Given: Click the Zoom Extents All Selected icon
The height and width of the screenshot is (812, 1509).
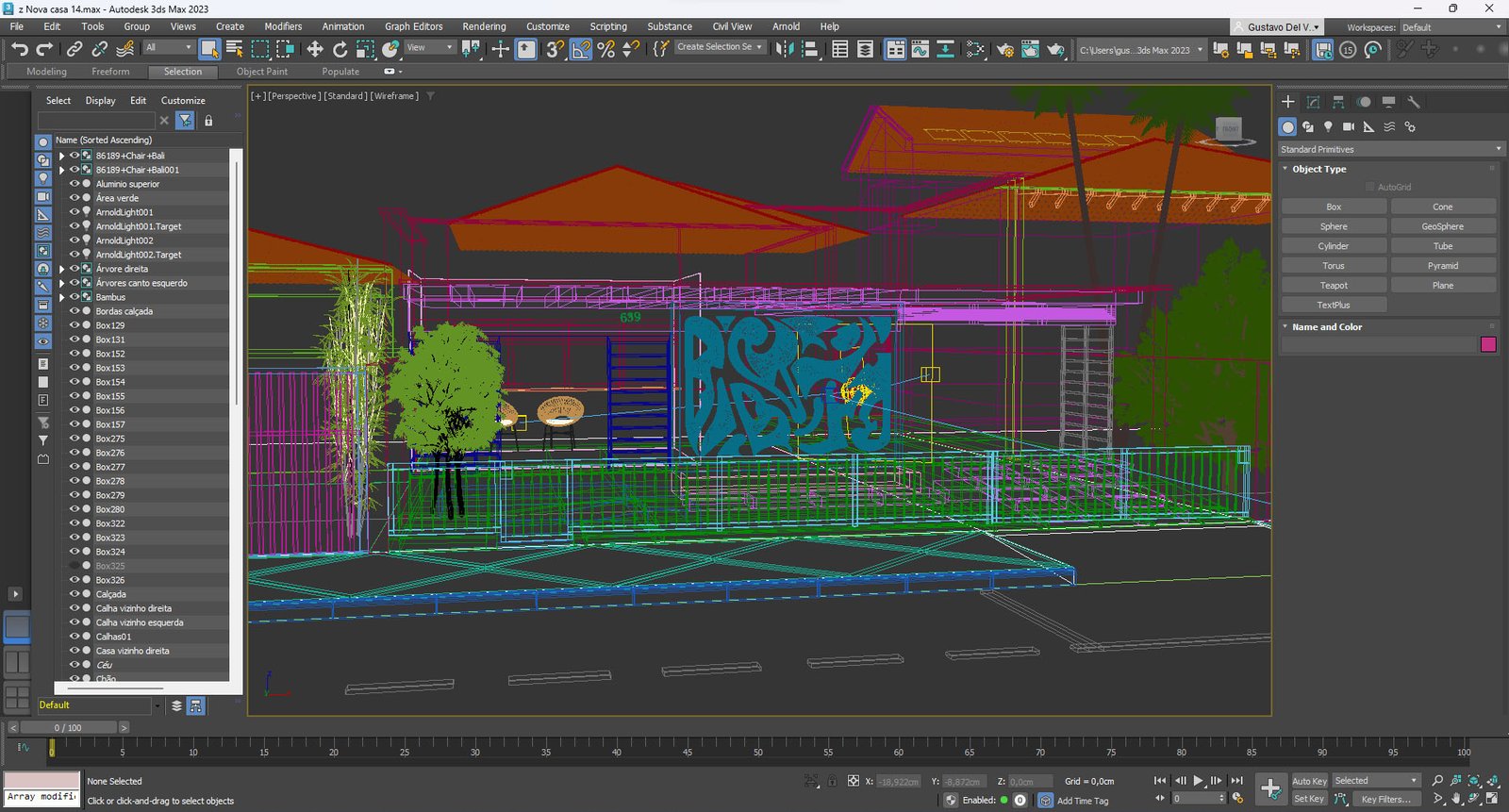Looking at the screenshot, I should click(1492, 781).
